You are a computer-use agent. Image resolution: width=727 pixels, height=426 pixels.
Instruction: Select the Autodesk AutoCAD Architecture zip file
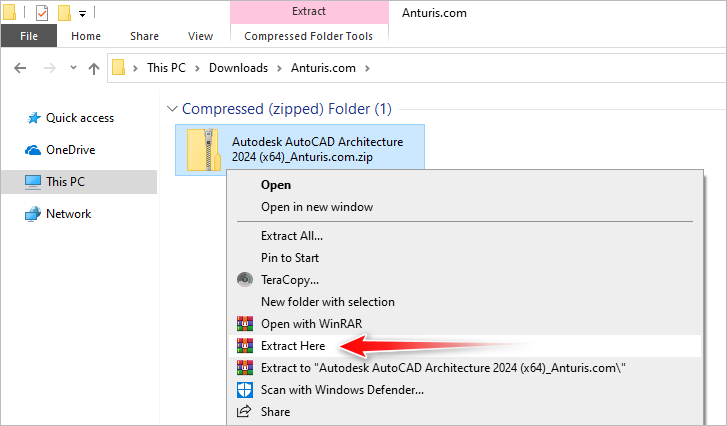tap(300, 149)
